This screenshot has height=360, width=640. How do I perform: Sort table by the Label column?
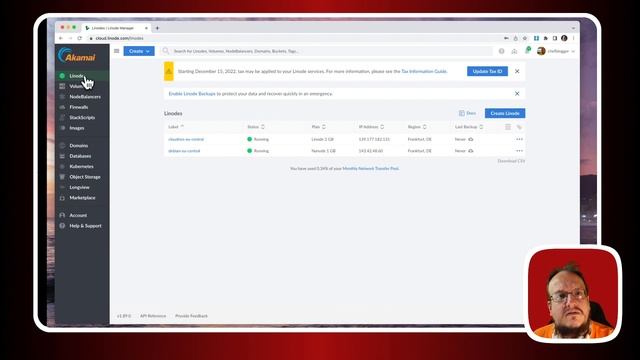[176, 127]
